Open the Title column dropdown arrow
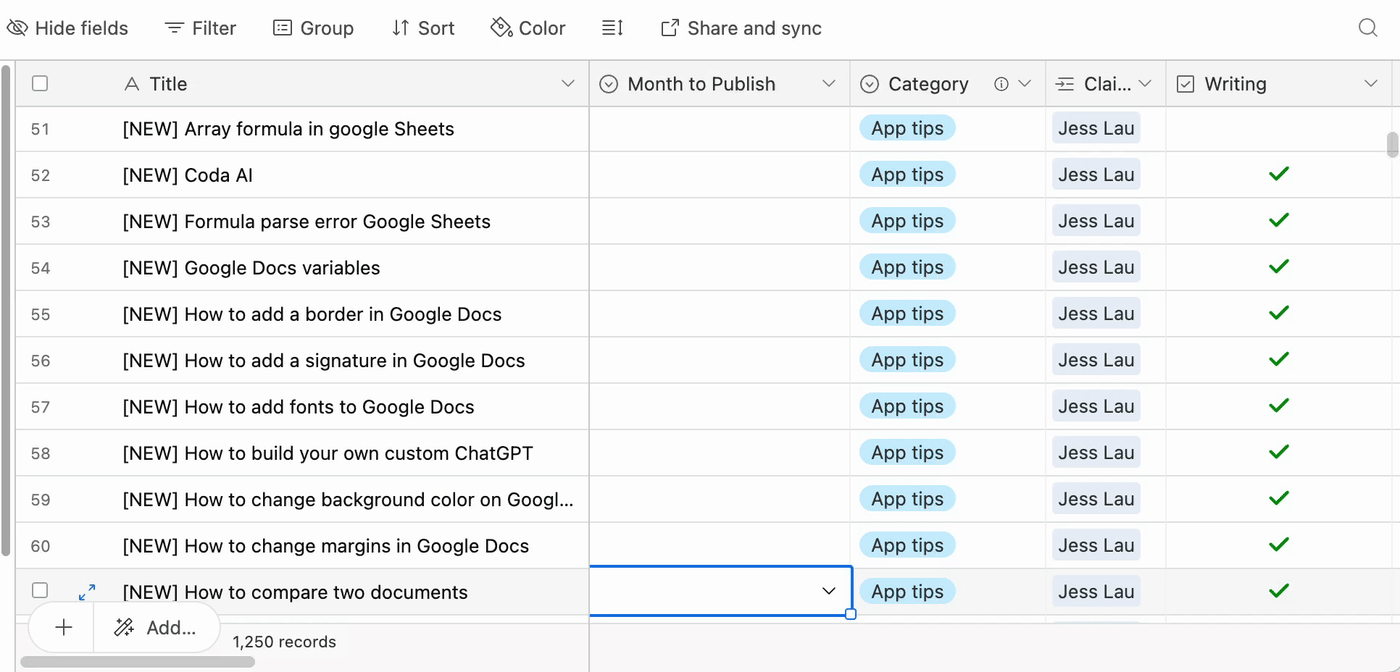 [x=568, y=84]
